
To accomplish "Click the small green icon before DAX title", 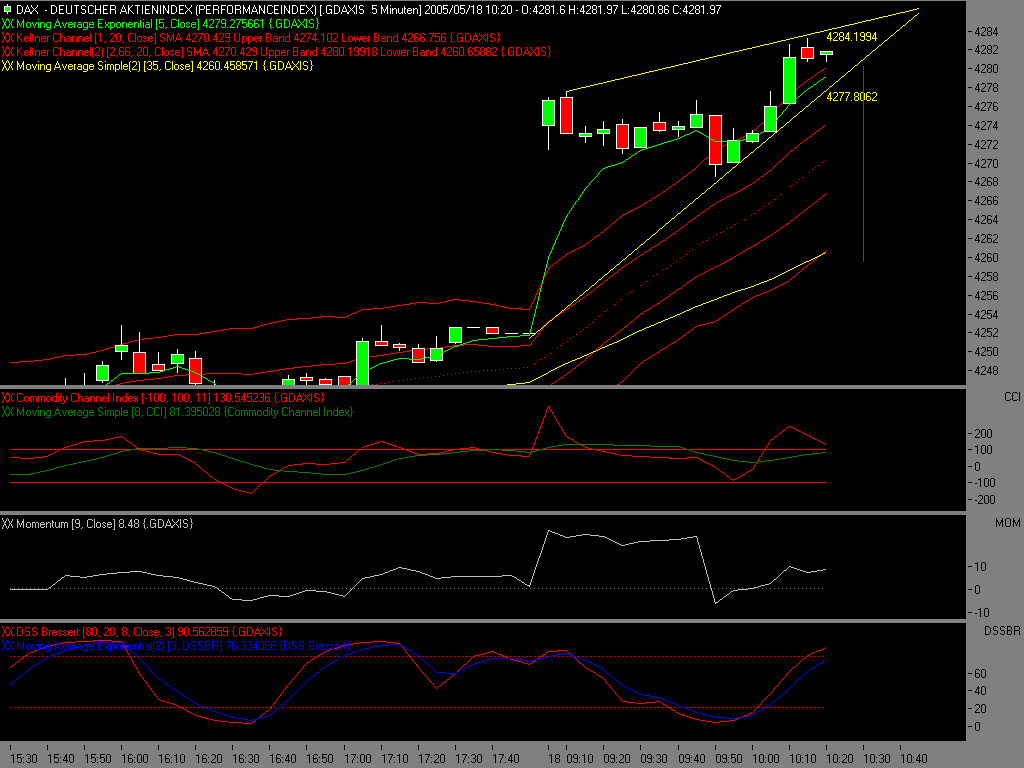I will [7, 10].
